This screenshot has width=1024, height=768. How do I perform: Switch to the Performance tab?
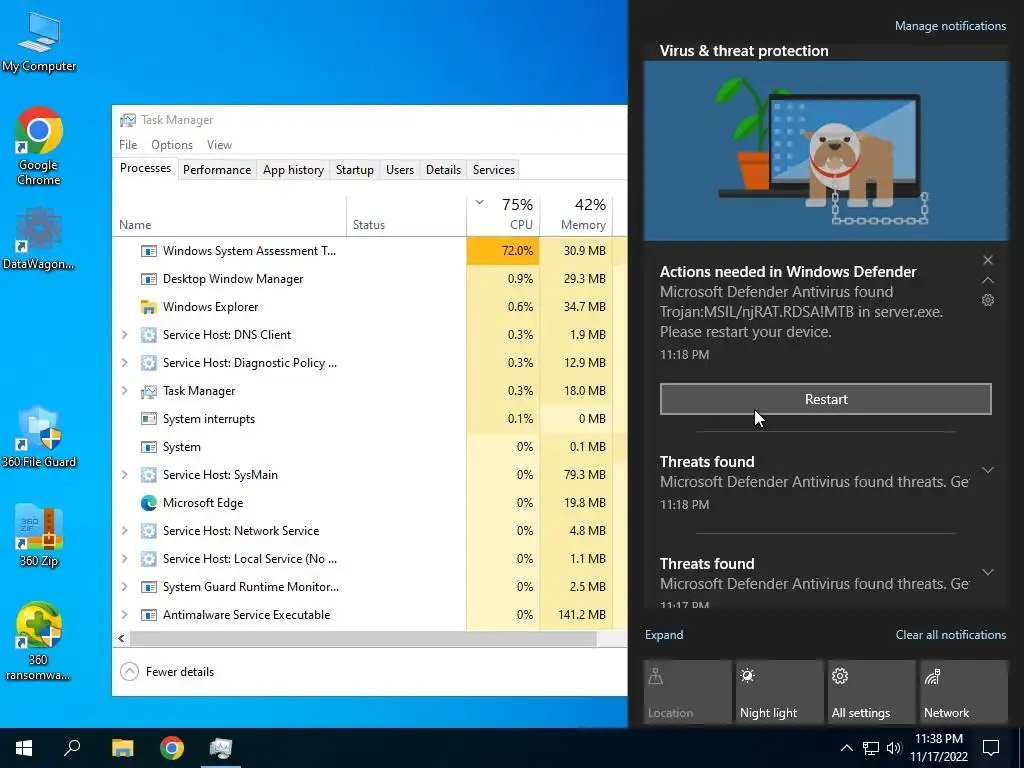click(217, 170)
